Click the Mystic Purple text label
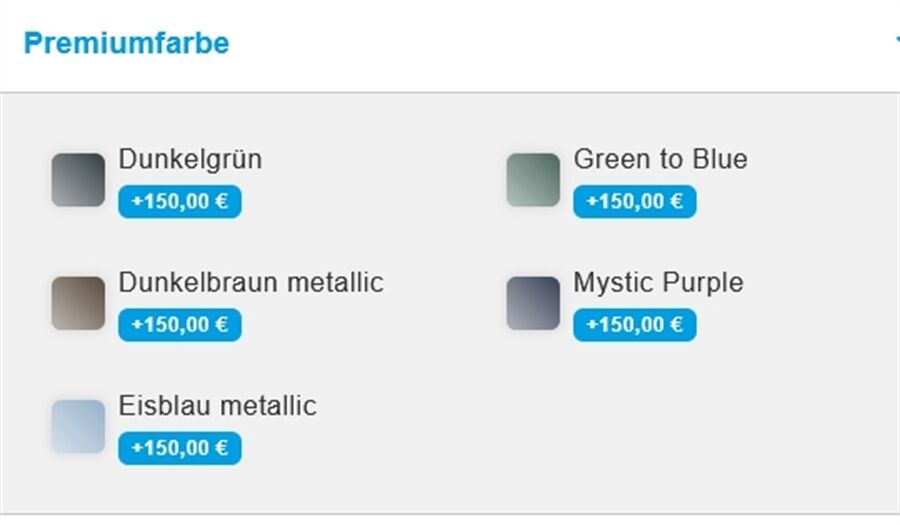The height and width of the screenshot is (525, 900). (x=658, y=282)
